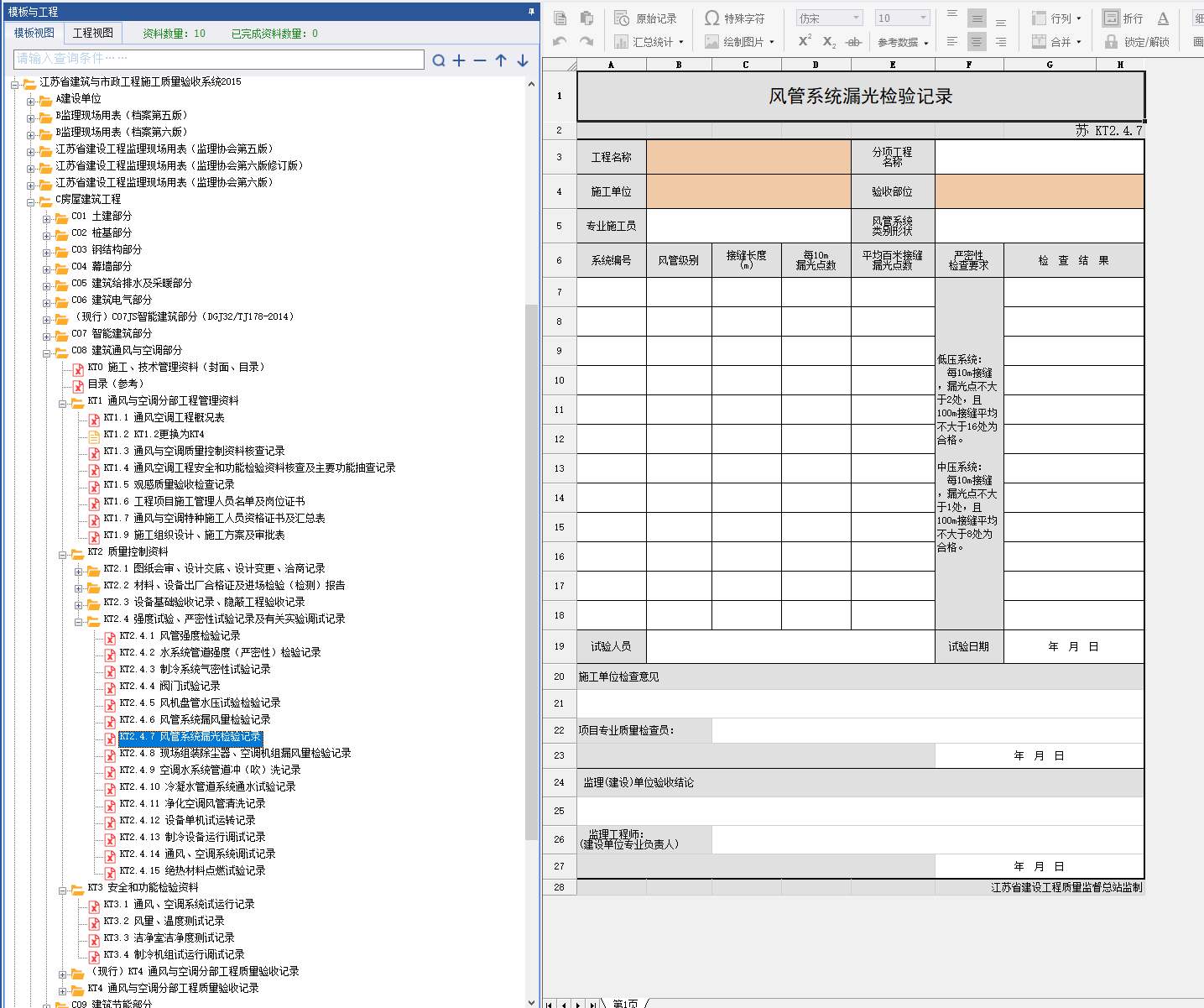The image size is (1204, 1008).
Task: Select KT2.4.12 设备单机试运转记录
Action: point(187,821)
